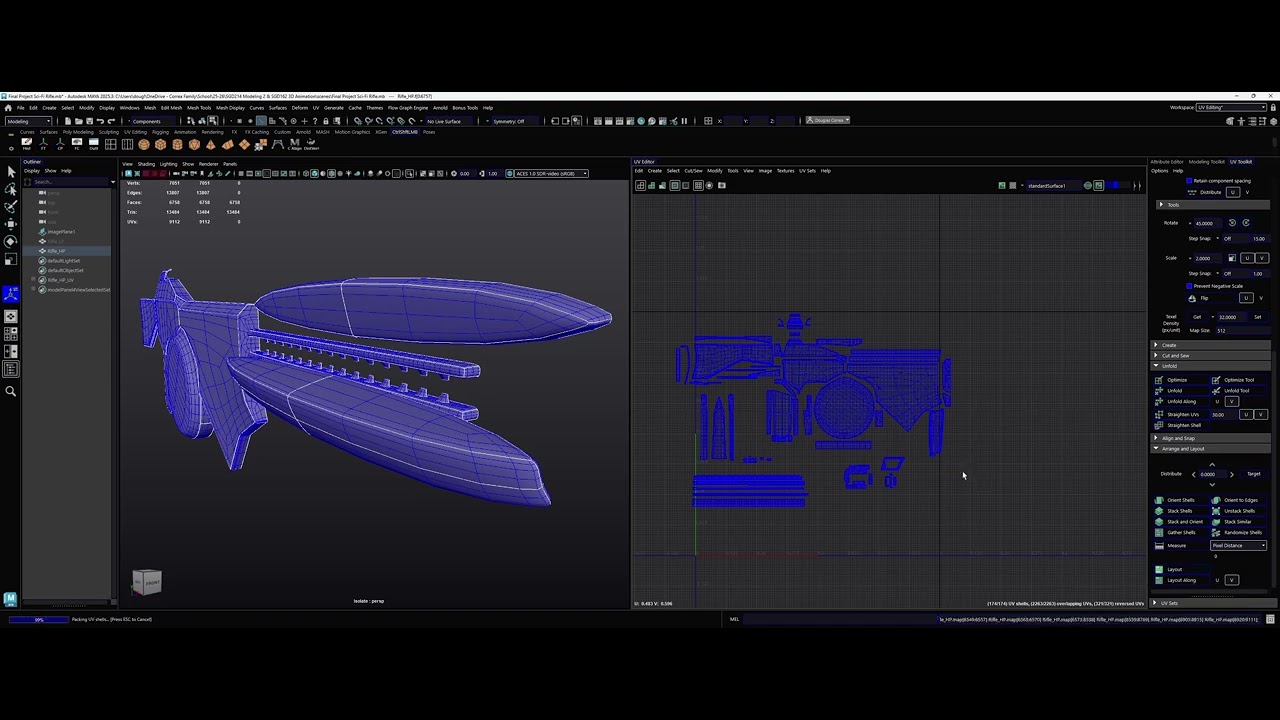Screen dimensions: 1280x720
Task: Activate the Lasso select tool
Action: point(11,189)
